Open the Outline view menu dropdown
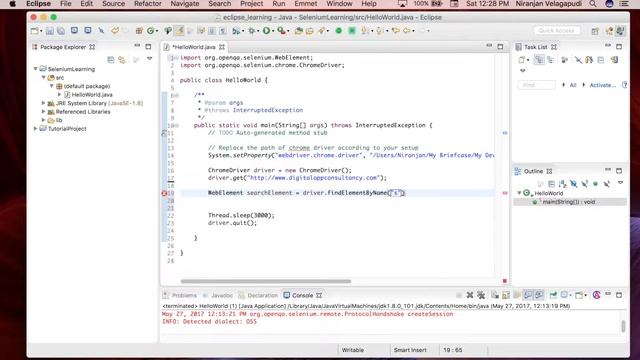Screen dimensions: 640x360 (620, 183)
